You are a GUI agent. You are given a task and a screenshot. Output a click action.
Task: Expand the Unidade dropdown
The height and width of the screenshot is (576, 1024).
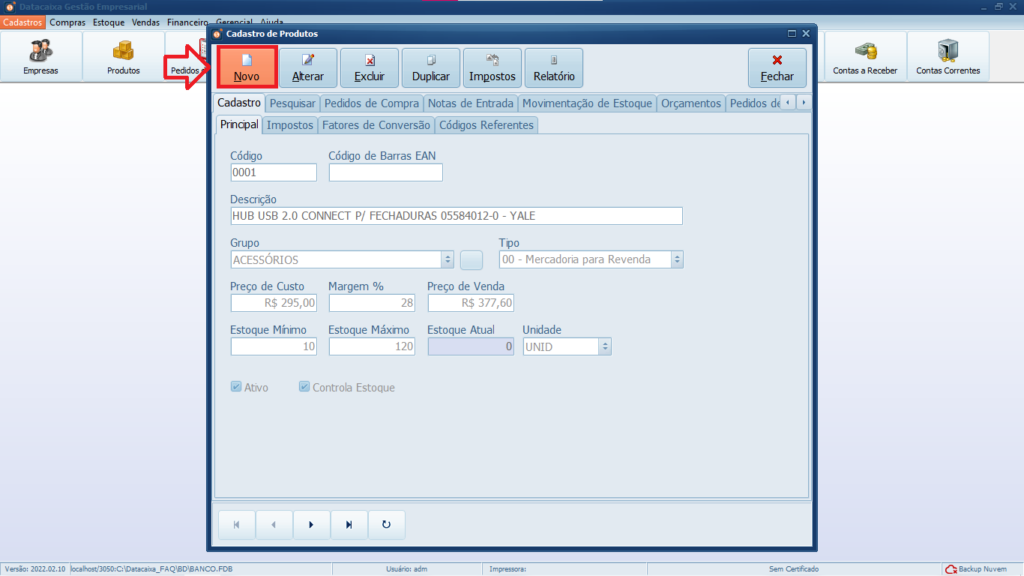(605, 347)
